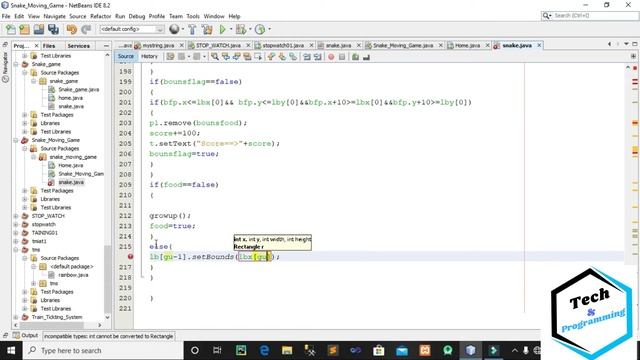Click the Shift Line Right icon
The width and height of the screenshot is (640, 360).
318,57
